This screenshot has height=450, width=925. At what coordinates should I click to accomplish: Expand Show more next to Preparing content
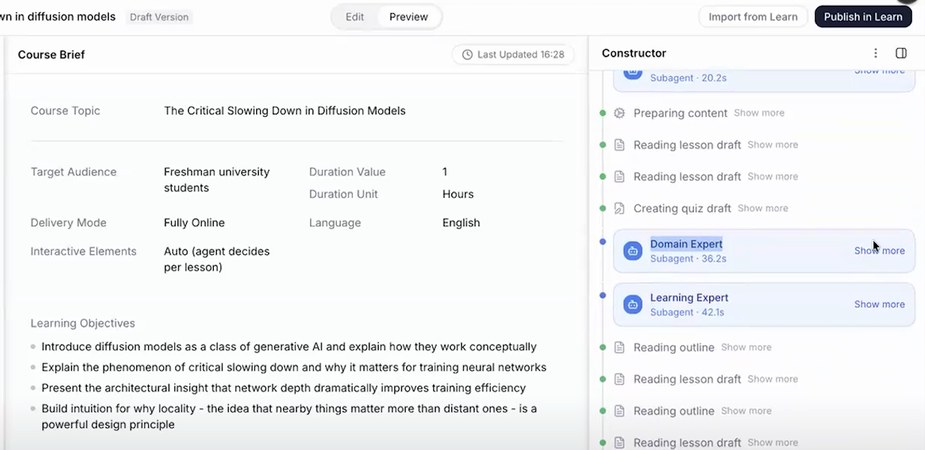point(759,113)
